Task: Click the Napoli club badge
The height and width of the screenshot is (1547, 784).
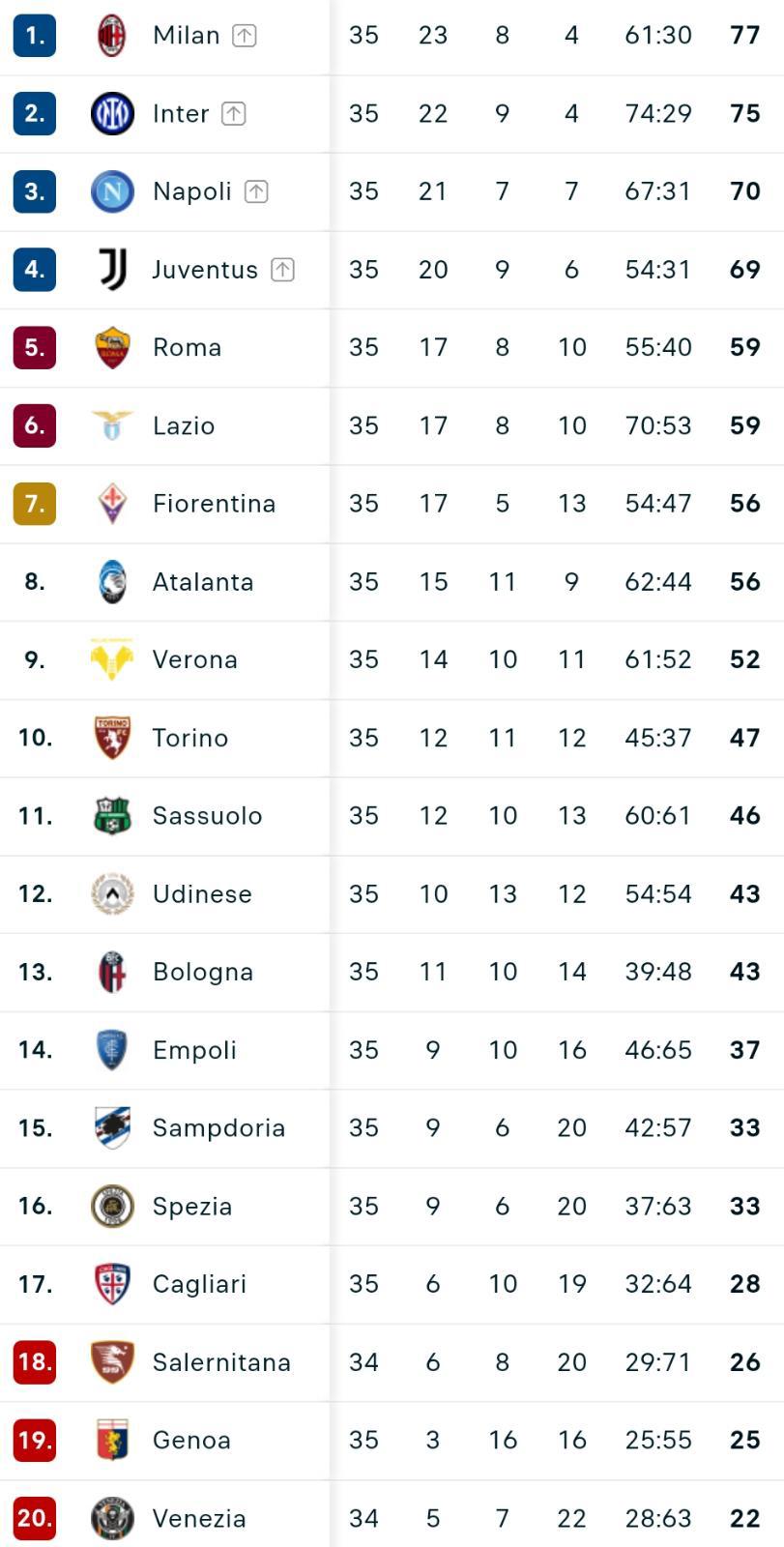Action: coord(112,191)
